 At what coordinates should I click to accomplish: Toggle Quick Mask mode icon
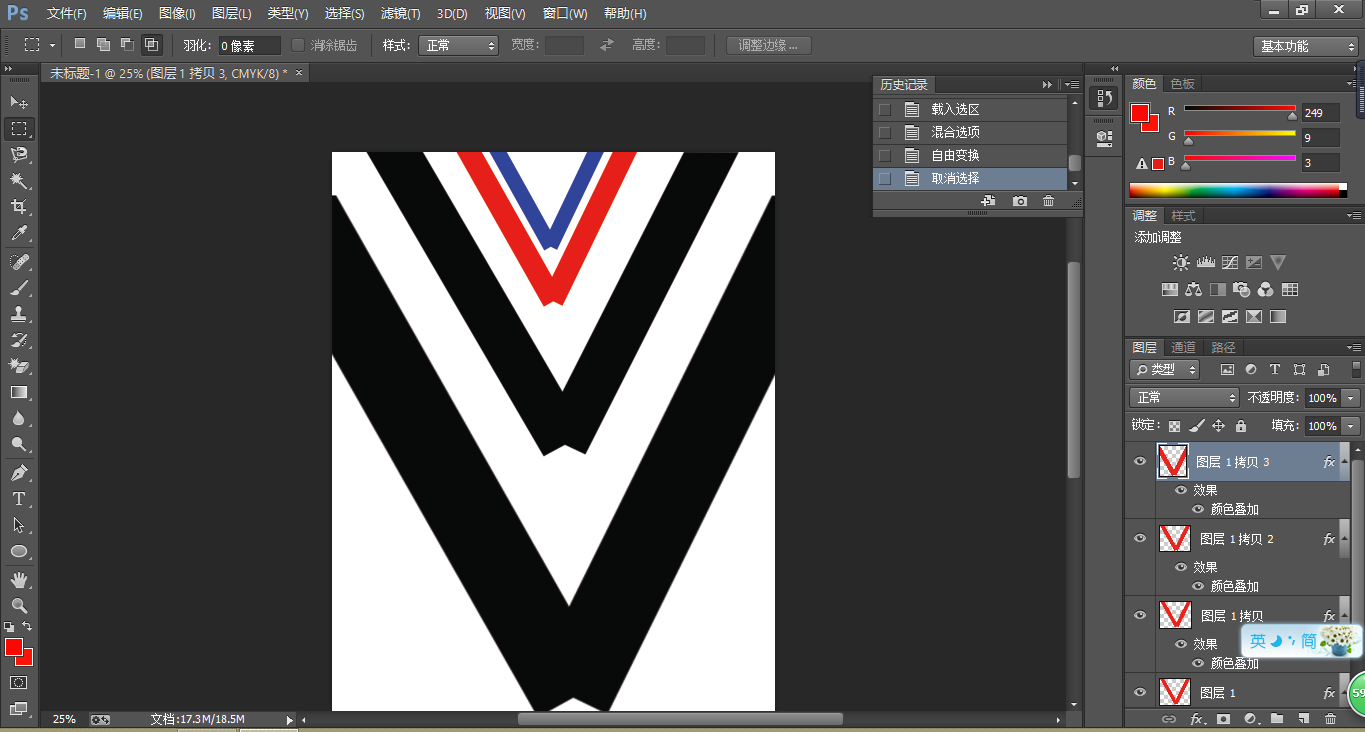tap(19, 682)
